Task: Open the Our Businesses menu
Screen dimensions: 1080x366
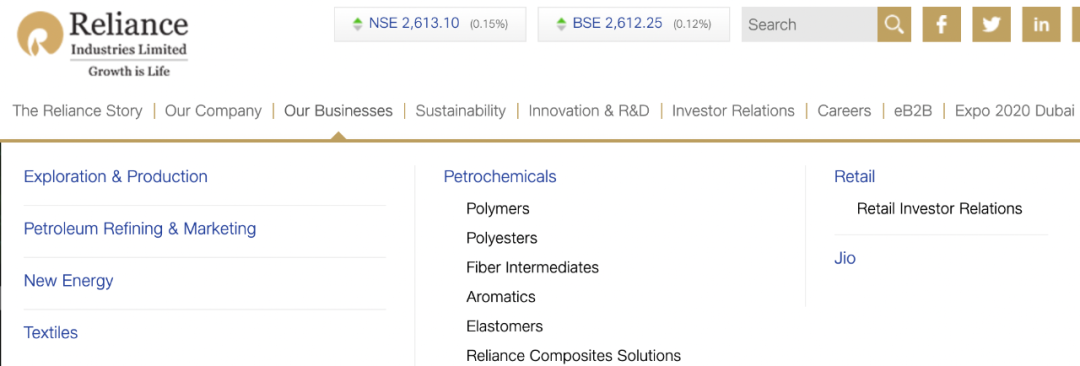Action: tap(338, 111)
